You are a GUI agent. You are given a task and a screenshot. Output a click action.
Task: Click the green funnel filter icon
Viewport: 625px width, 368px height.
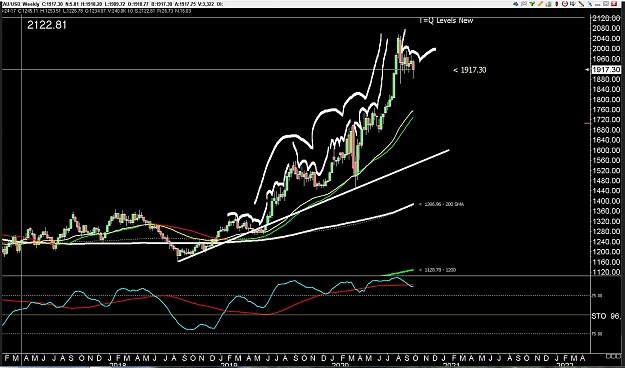532,4
